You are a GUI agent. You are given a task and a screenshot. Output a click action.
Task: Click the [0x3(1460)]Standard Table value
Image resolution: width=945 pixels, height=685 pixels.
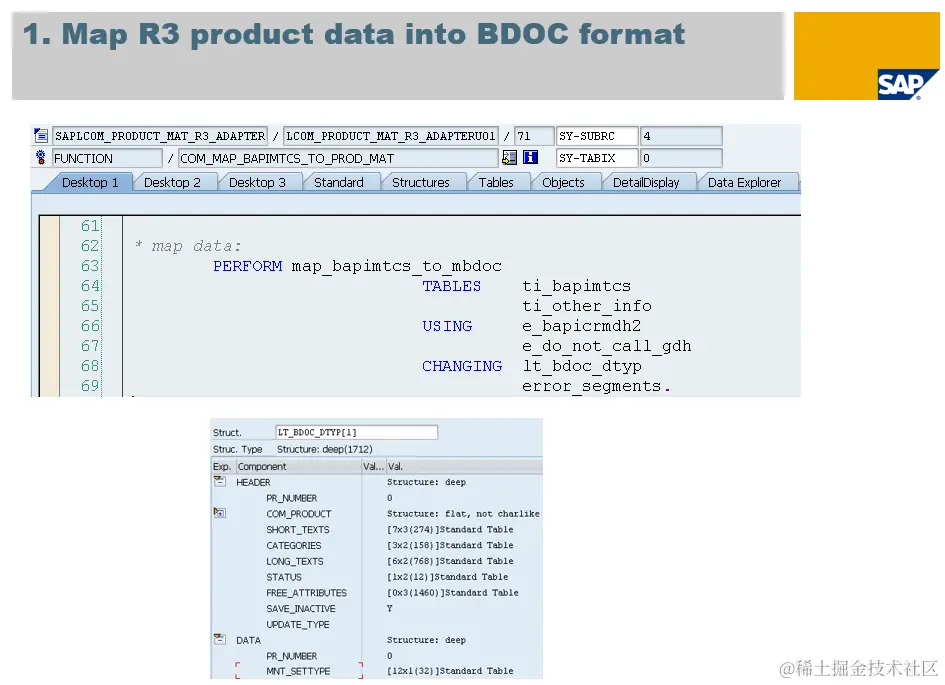tap(453, 592)
